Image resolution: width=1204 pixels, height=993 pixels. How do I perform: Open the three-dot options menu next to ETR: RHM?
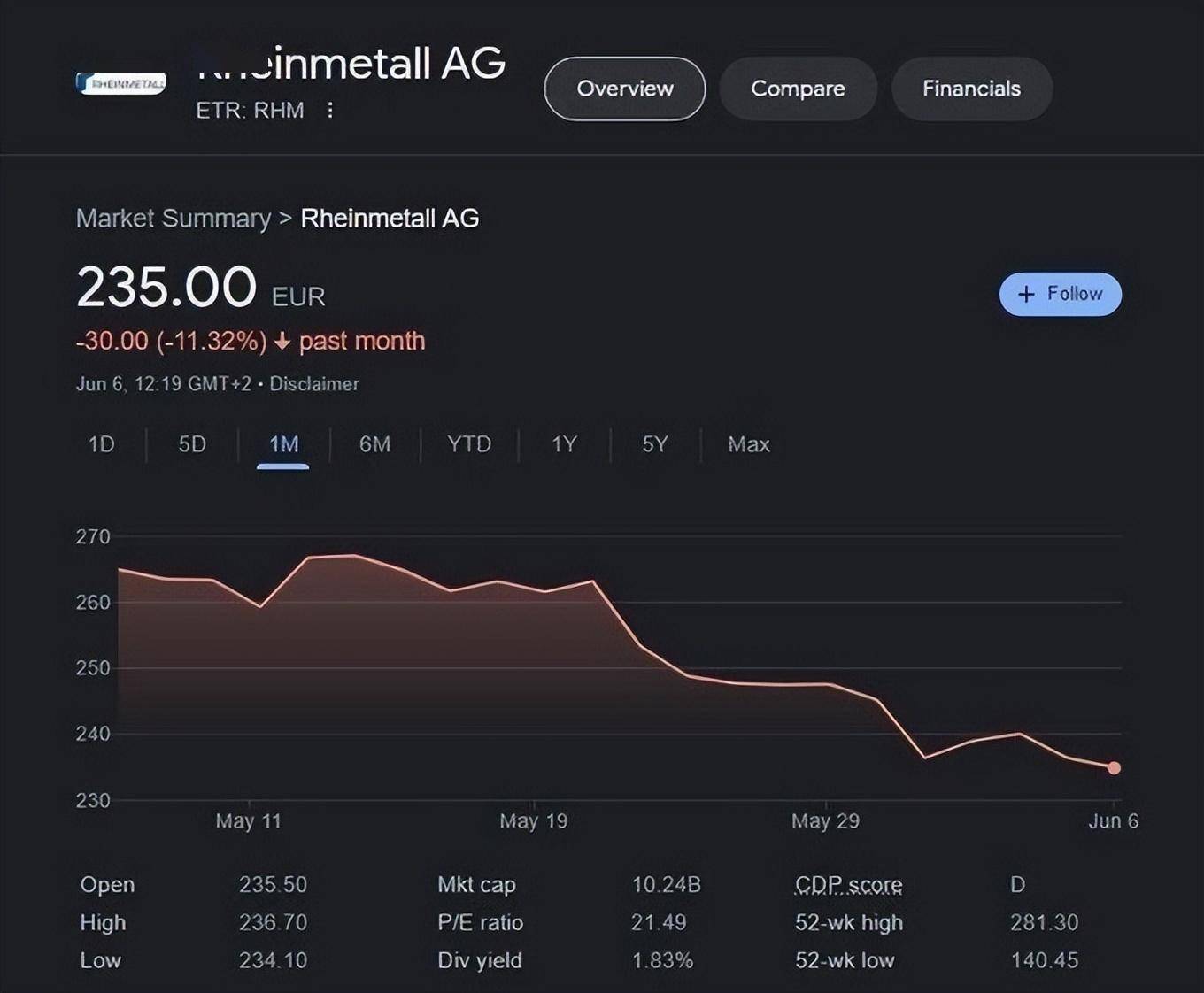tap(330, 110)
